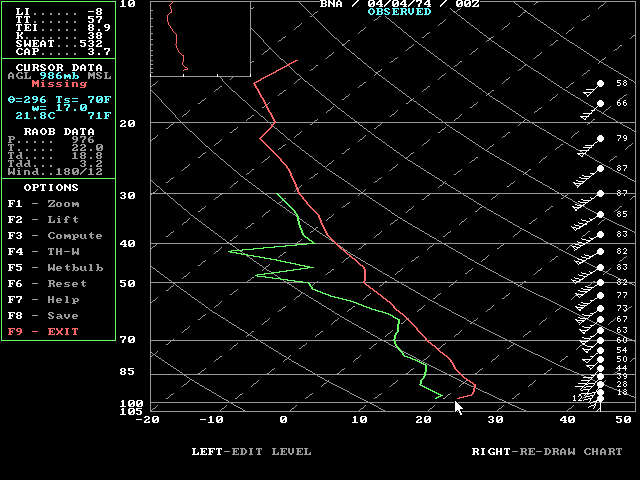Click the hodograph inset in the chart corner
The width and height of the screenshot is (640, 480).
tap(200, 38)
